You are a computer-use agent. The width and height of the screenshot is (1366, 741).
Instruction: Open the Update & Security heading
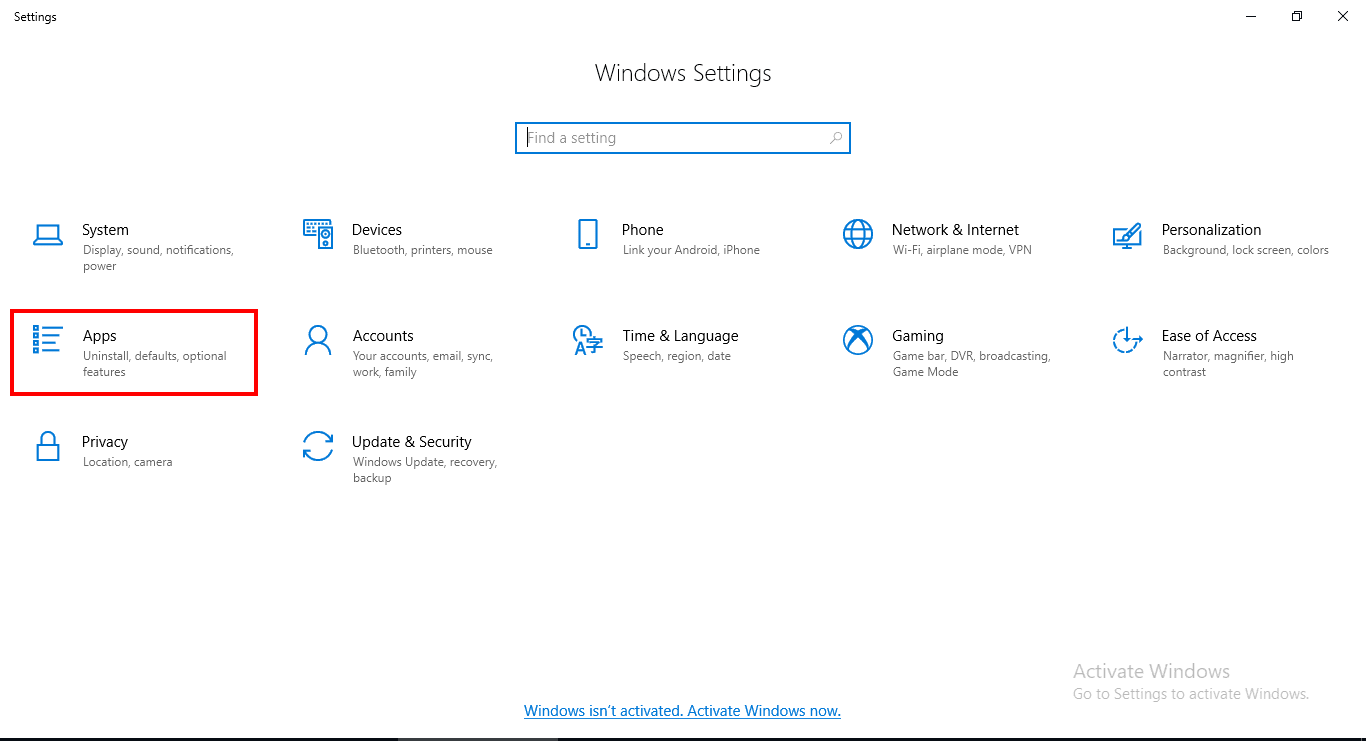(x=412, y=443)
